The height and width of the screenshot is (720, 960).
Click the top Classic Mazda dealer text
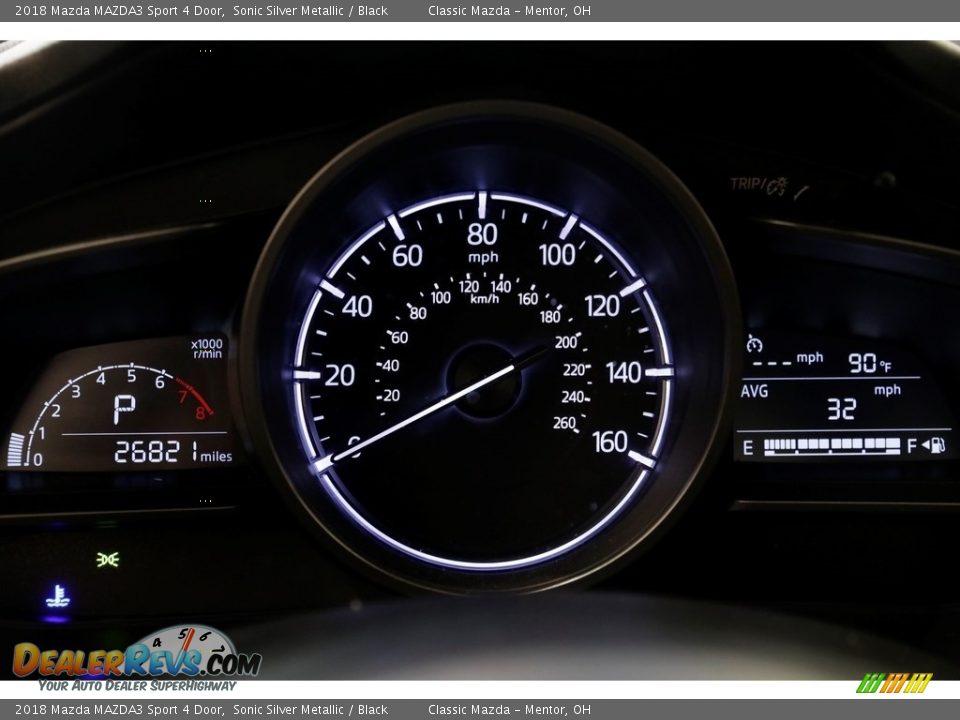(509, 11)
